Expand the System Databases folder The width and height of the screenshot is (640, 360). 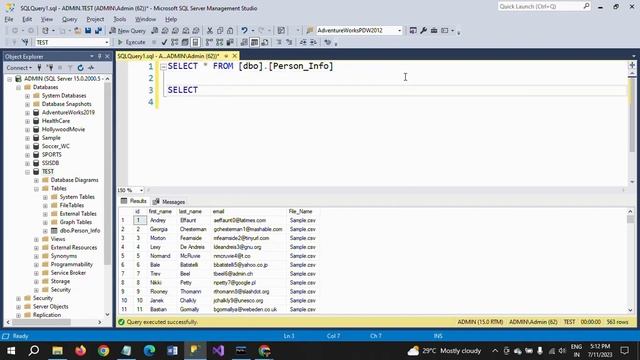pos(27,96)
